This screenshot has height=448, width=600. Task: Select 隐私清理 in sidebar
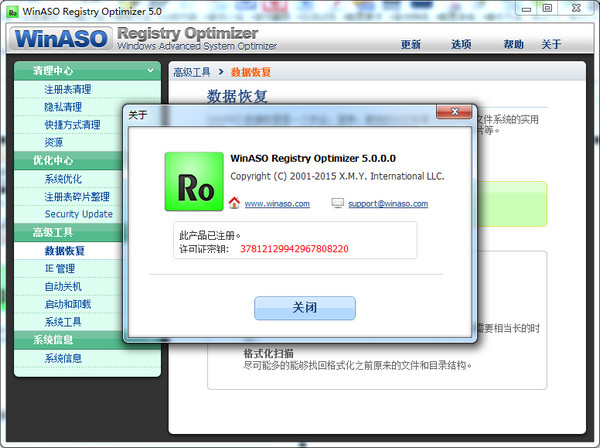pyautogui.click(x=63, y=107)
